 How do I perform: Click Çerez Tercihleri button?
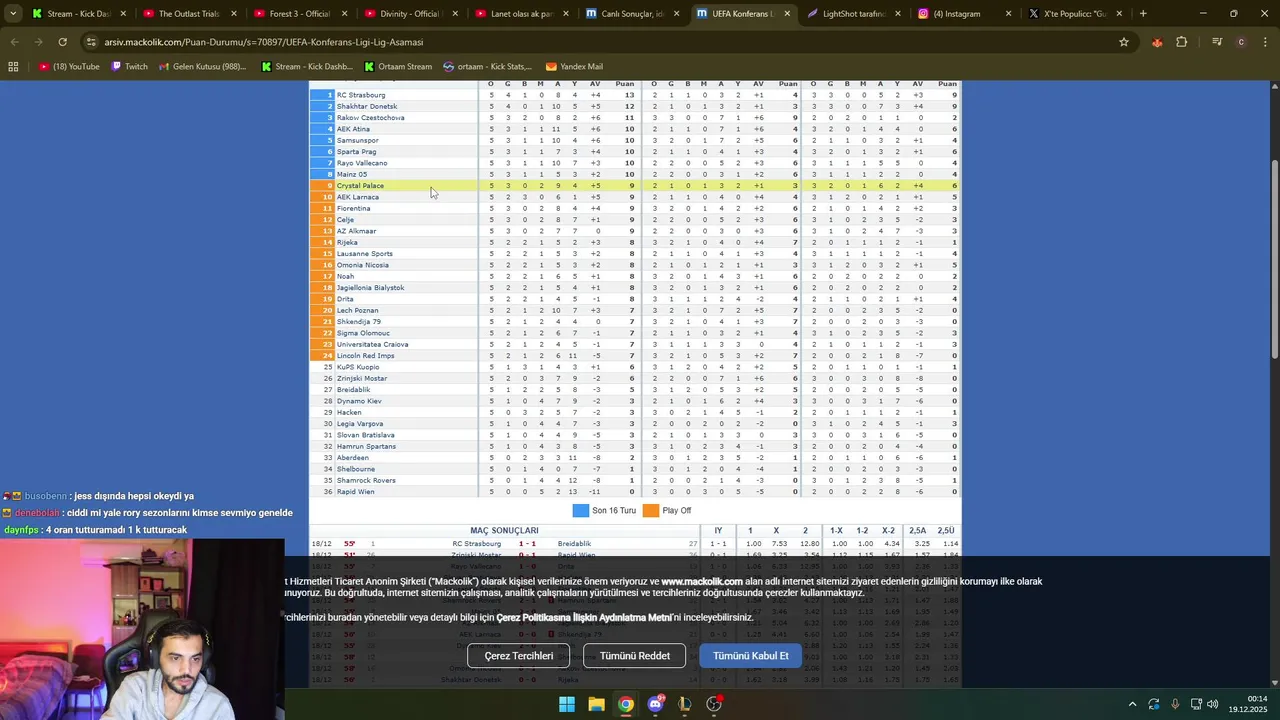(518, 656)
